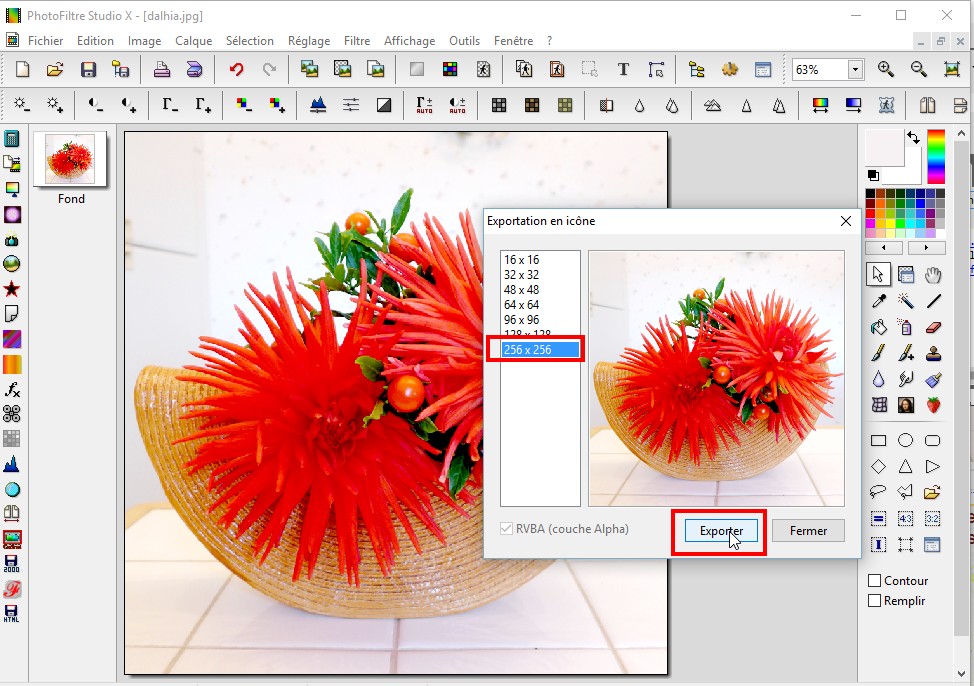Set the 3:2 selection ratio
The image size is (974, 686).
tap(933, 518)
